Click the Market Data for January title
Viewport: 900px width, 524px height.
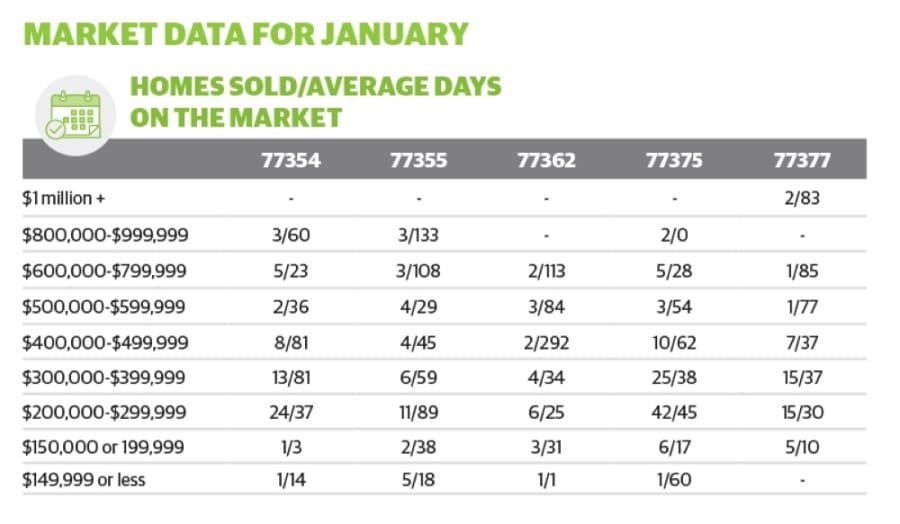pos(246,34)
